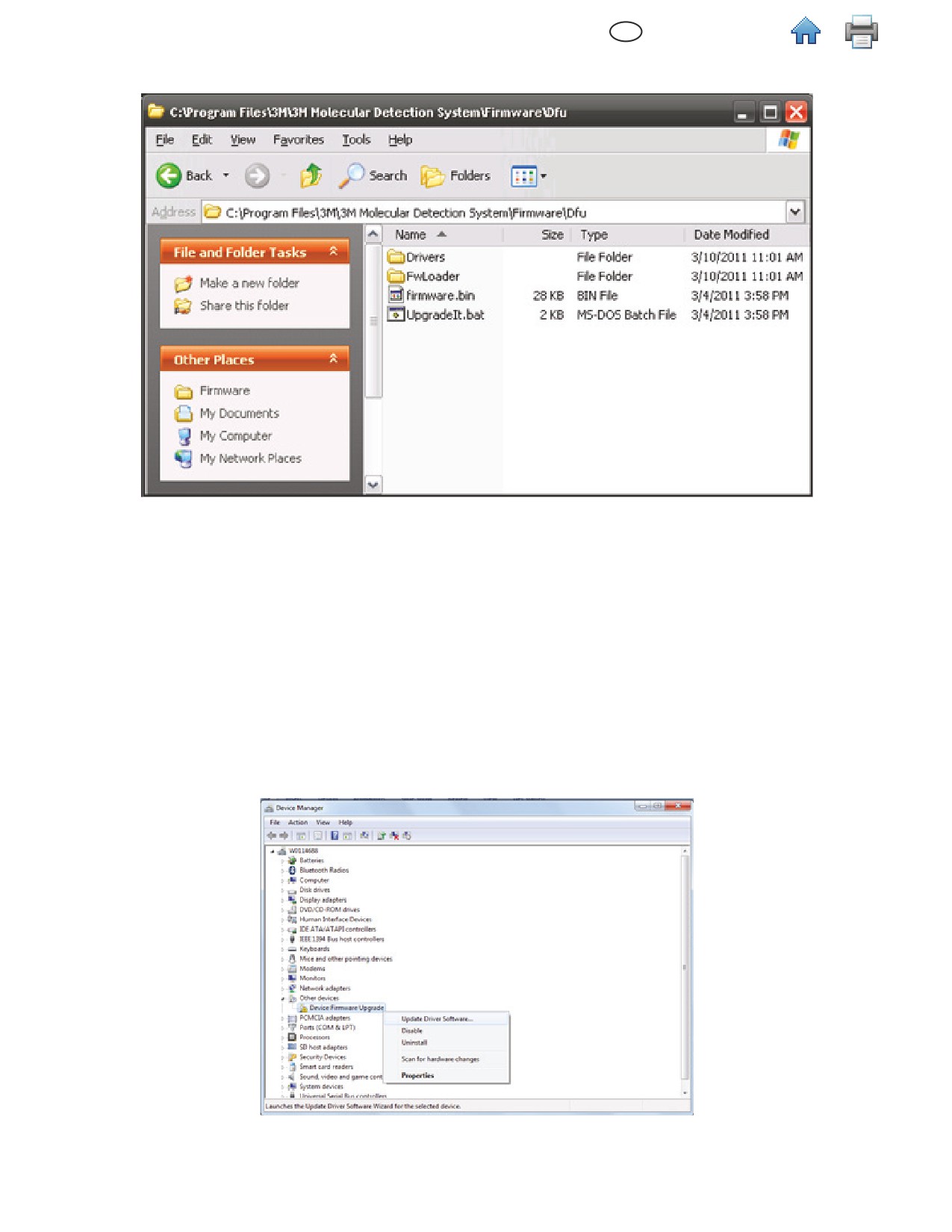Select the Monitors icon in Device Manager
Screen dimensions: 952x1232
click(x=292, y=978)
